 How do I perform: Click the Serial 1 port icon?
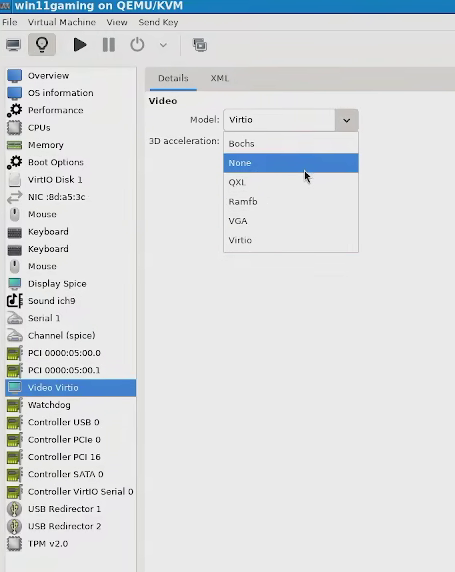15,318
